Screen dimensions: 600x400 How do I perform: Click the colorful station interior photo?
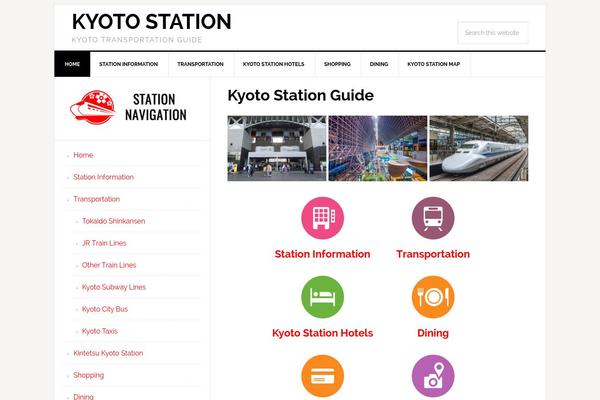(x=378, y=149)
